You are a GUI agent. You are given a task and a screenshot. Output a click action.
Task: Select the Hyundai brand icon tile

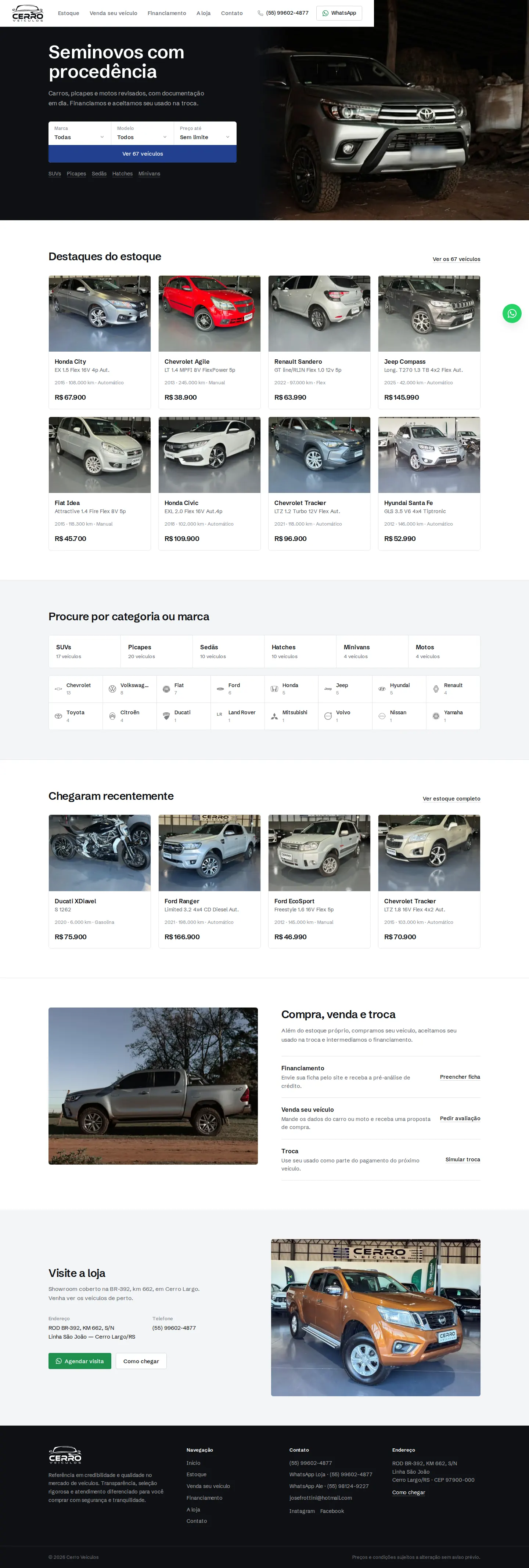pos(399,689)
